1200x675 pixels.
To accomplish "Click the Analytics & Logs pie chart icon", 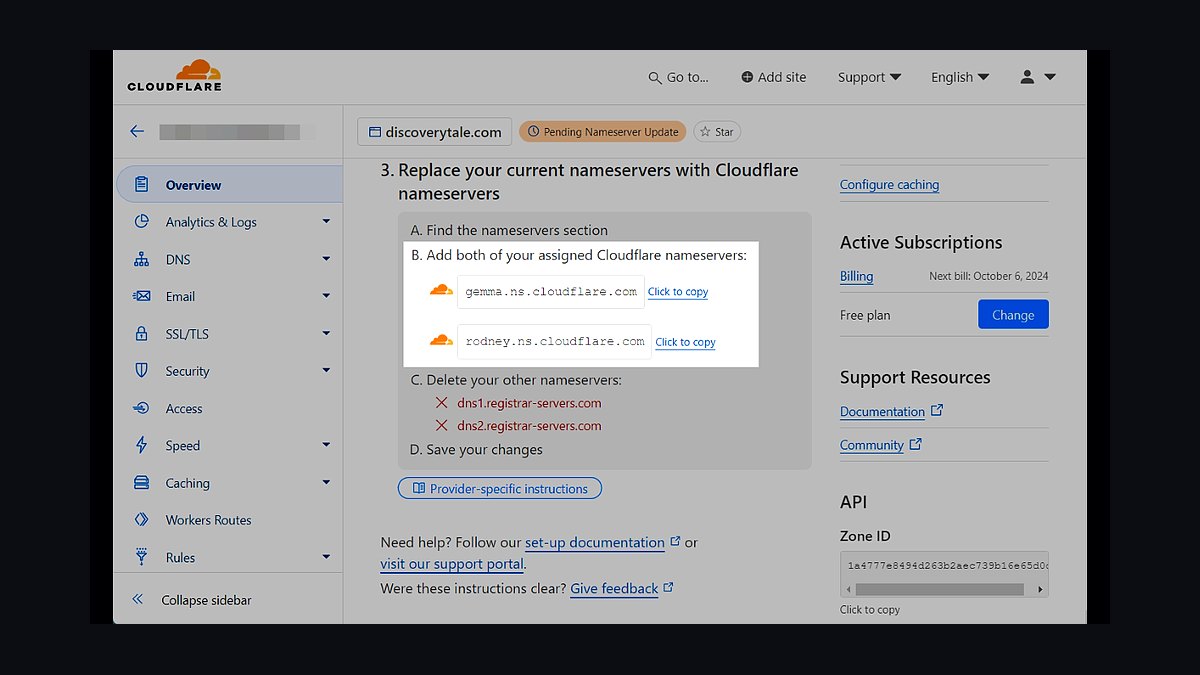I will coord(142,222).
